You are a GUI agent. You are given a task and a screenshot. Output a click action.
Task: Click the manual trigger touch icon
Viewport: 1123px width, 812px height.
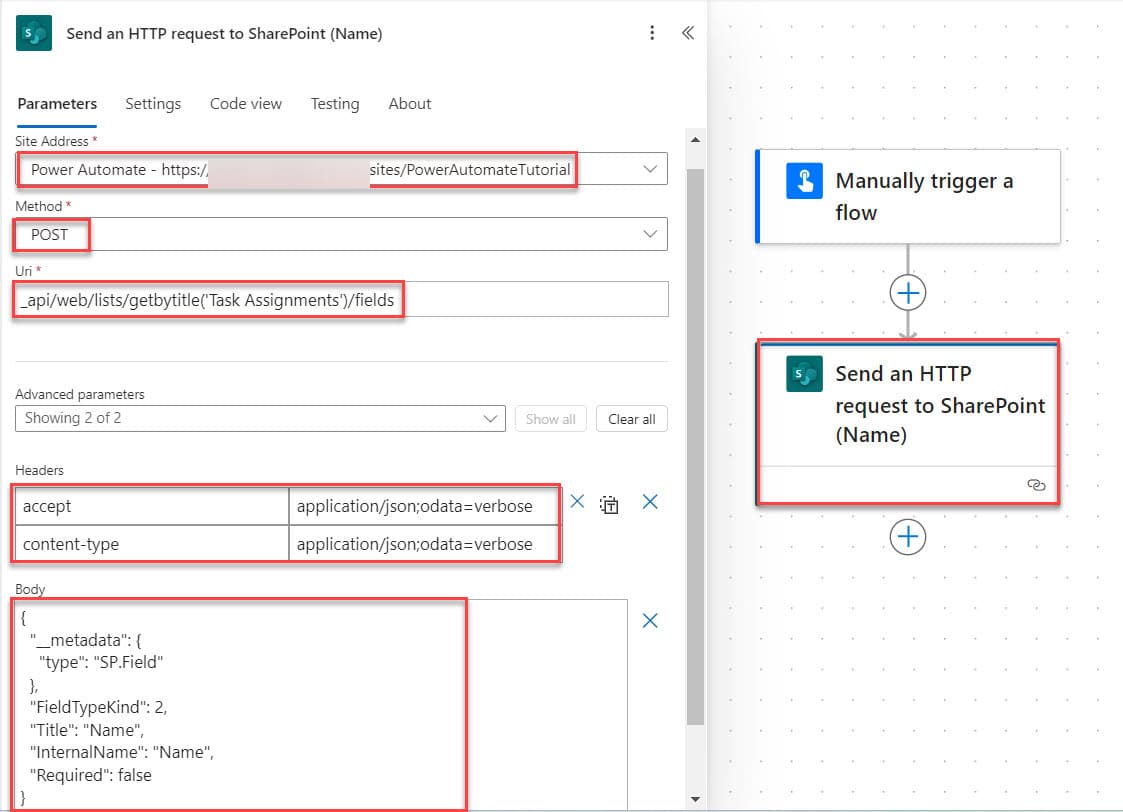(x=804, y=180)
